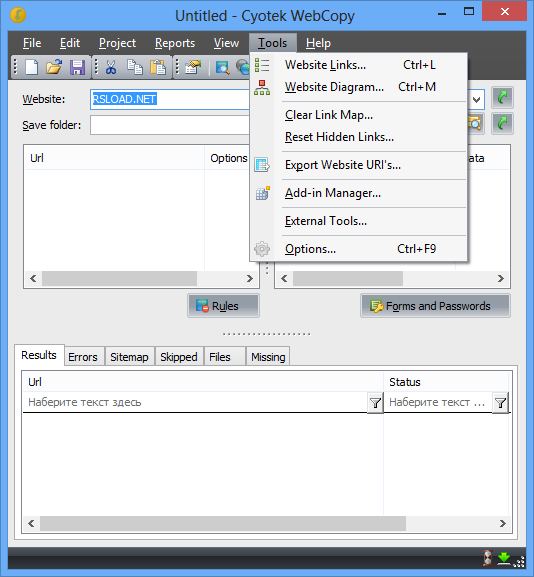Click right arrow of results grid scrollbar

[x=503, y=524]
